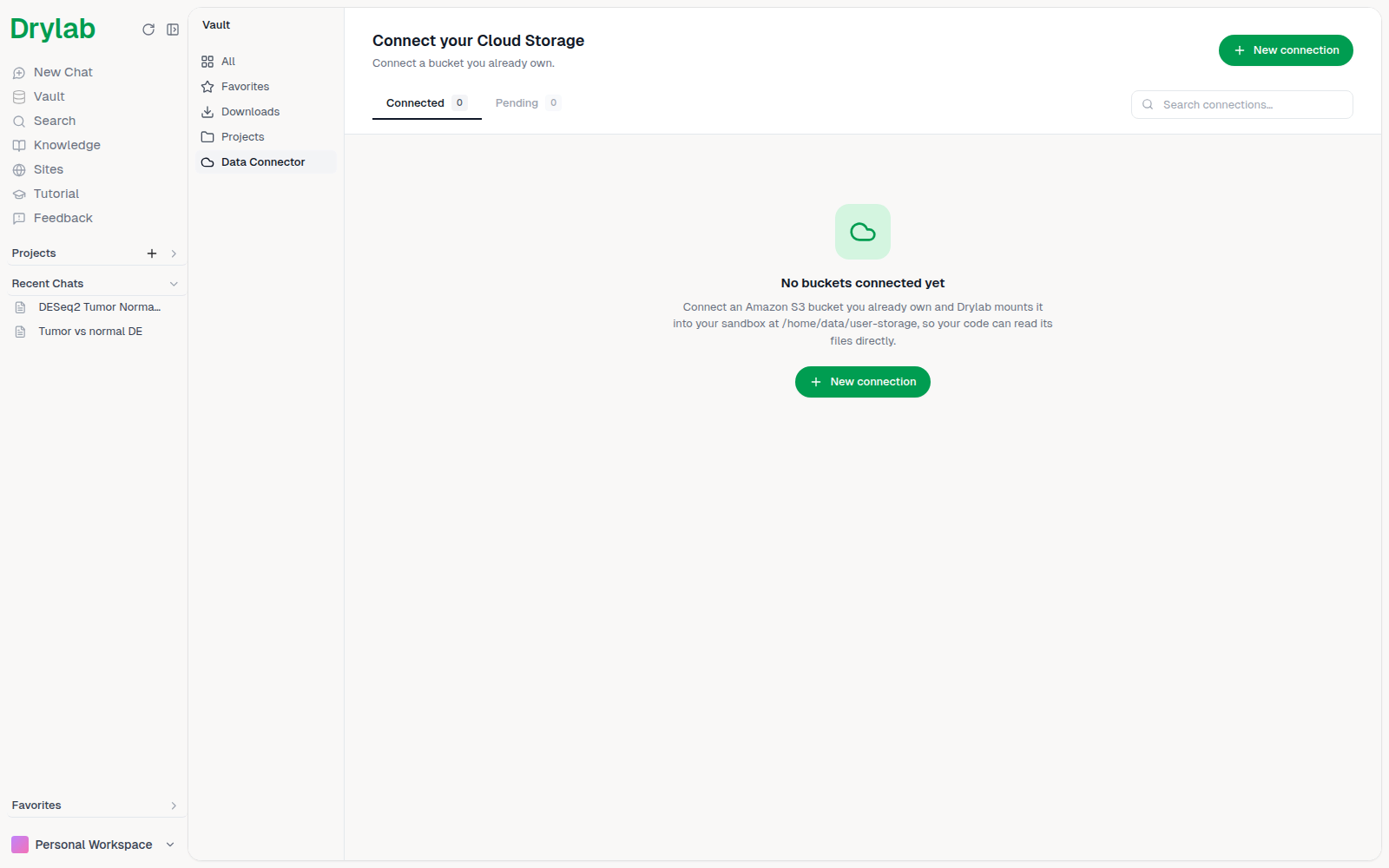Screen dimensions: 1389x868
Task: Click the New connection button below the empty-state message
Action: coord(863,382)
